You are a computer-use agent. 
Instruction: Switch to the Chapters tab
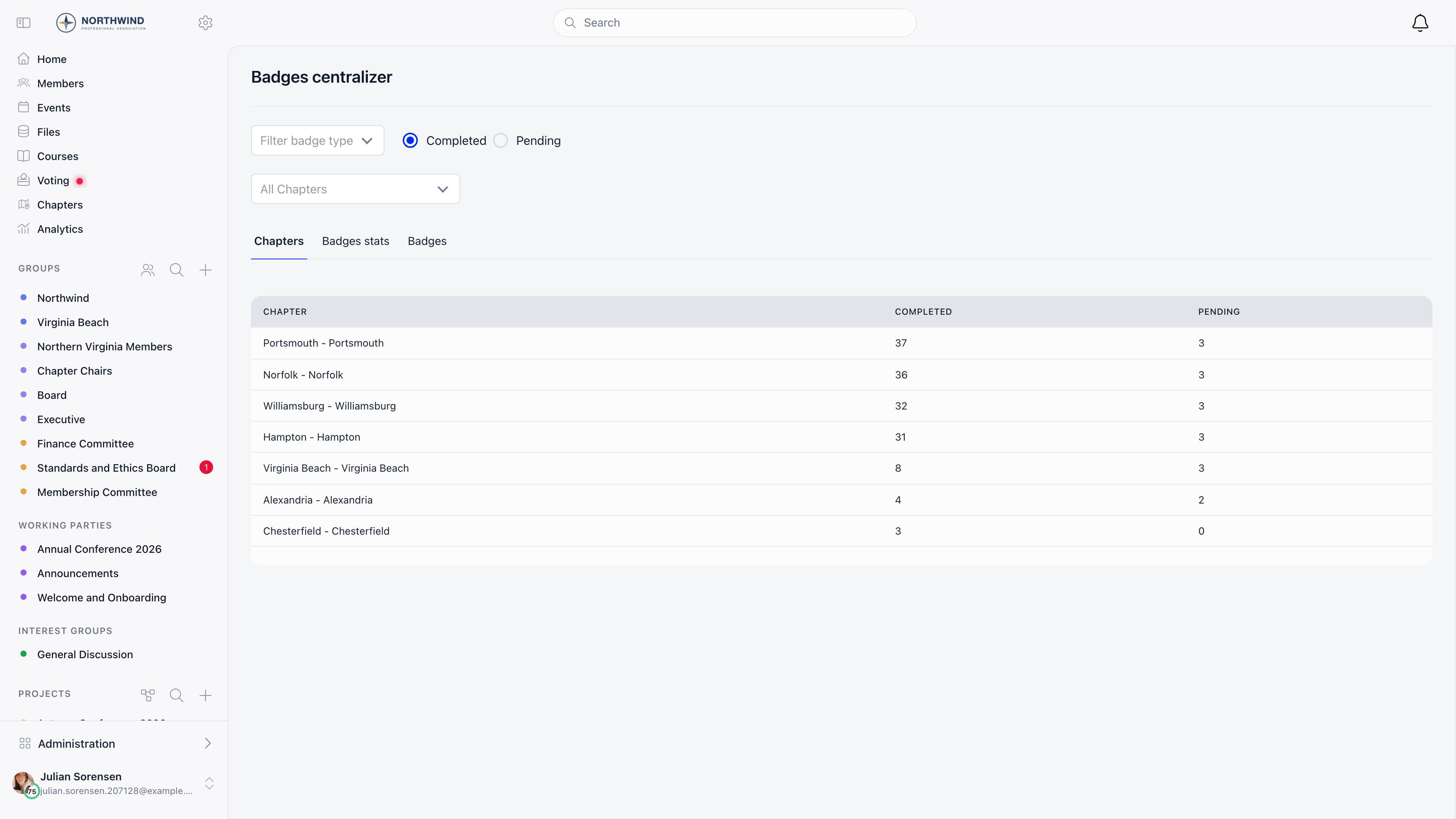pos(279,242)
